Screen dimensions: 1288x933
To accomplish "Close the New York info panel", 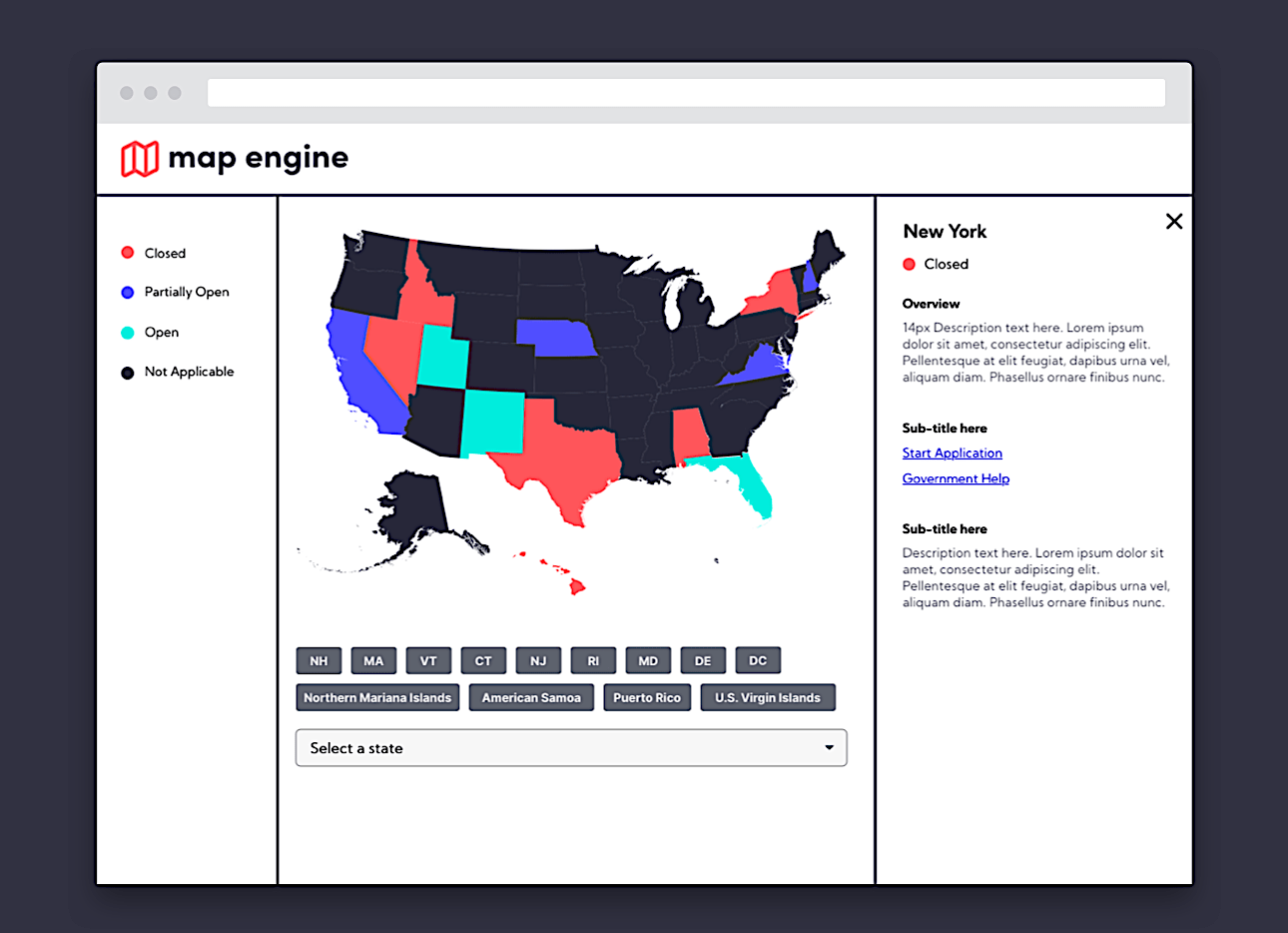I will click(1174, 221).
